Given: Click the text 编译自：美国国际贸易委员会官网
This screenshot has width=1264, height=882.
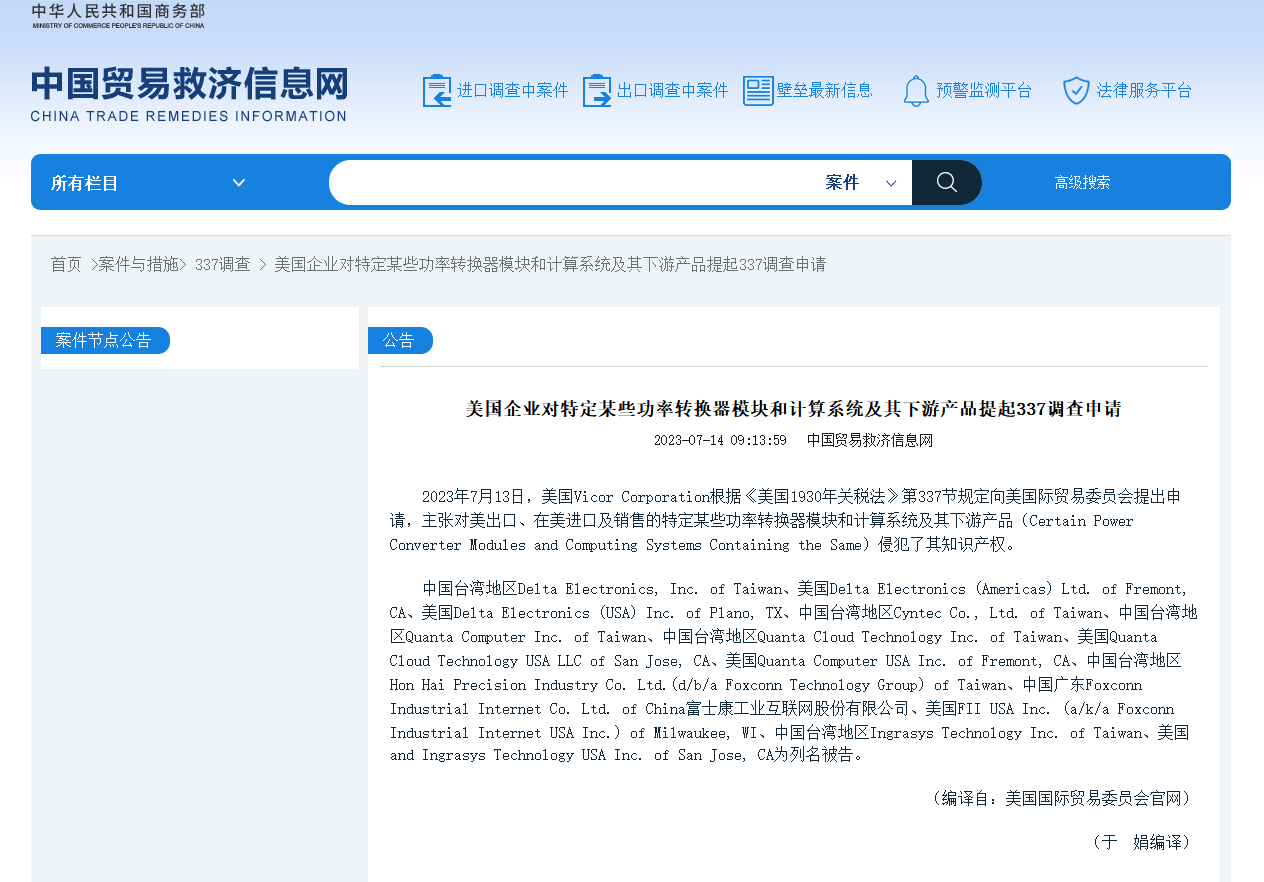Looking at the screenshot, I should click(x=1062, y=798).
